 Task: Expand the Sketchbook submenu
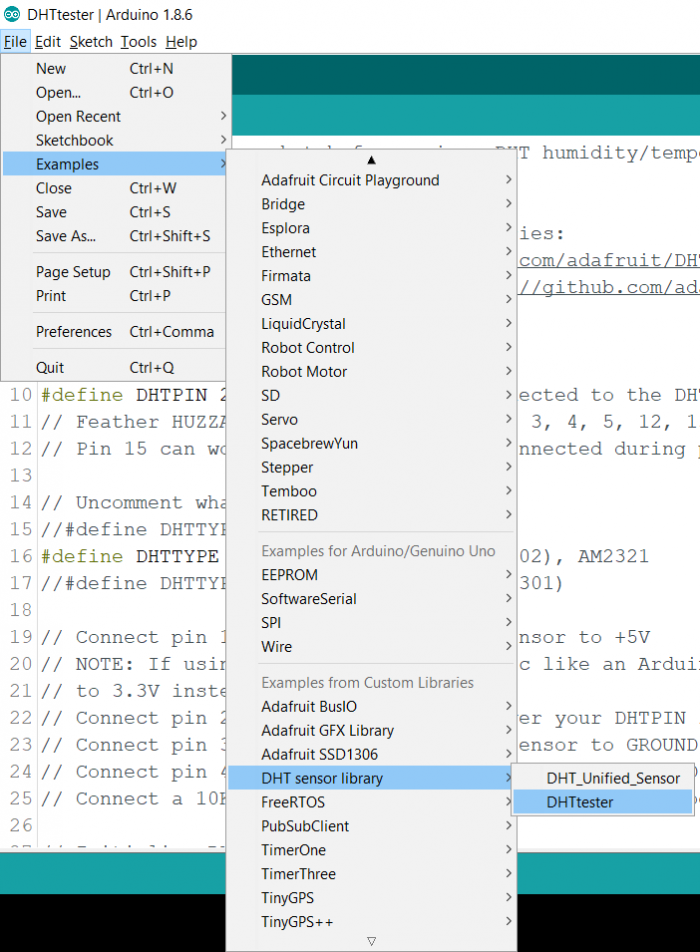pos(115,140)
